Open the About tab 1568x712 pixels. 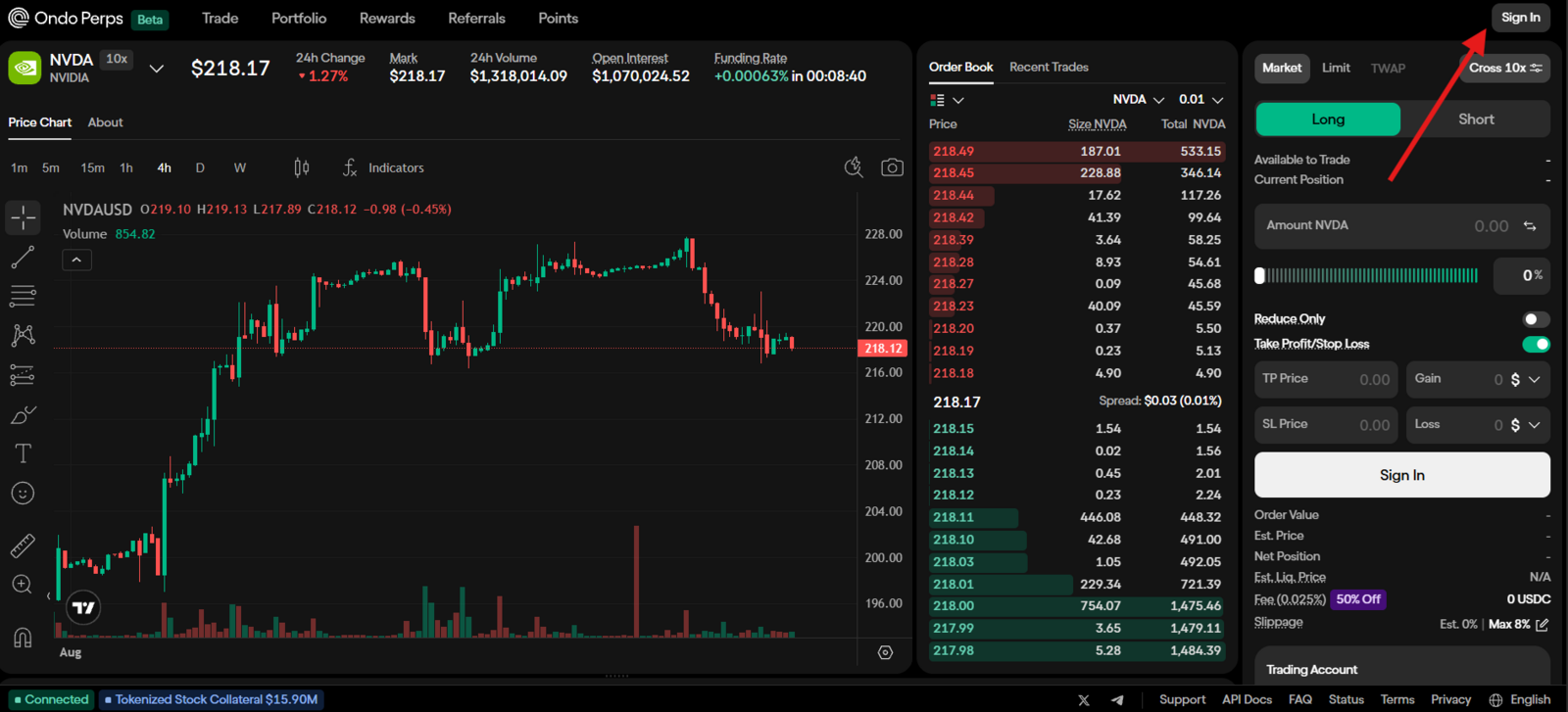point(105,122)
